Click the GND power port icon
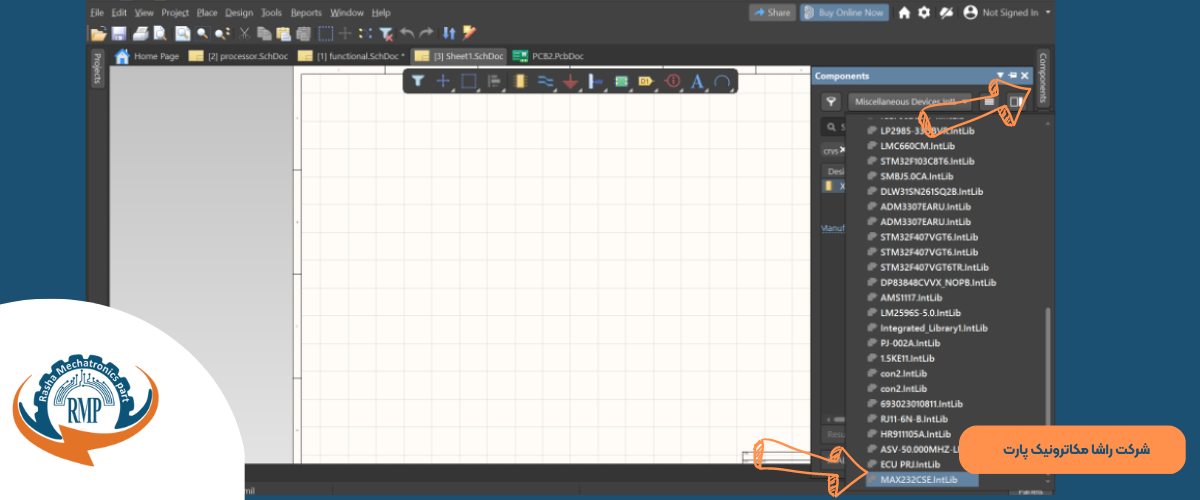Image resolution: width=1200 pixels, height=500 pixels. (x=571, y=81)
